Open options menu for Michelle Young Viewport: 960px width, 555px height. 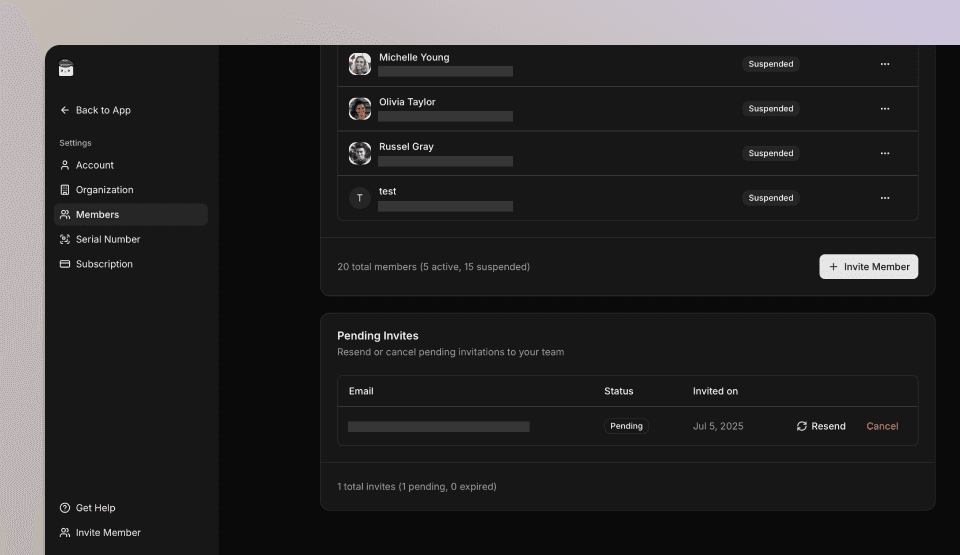click(884, 64)
